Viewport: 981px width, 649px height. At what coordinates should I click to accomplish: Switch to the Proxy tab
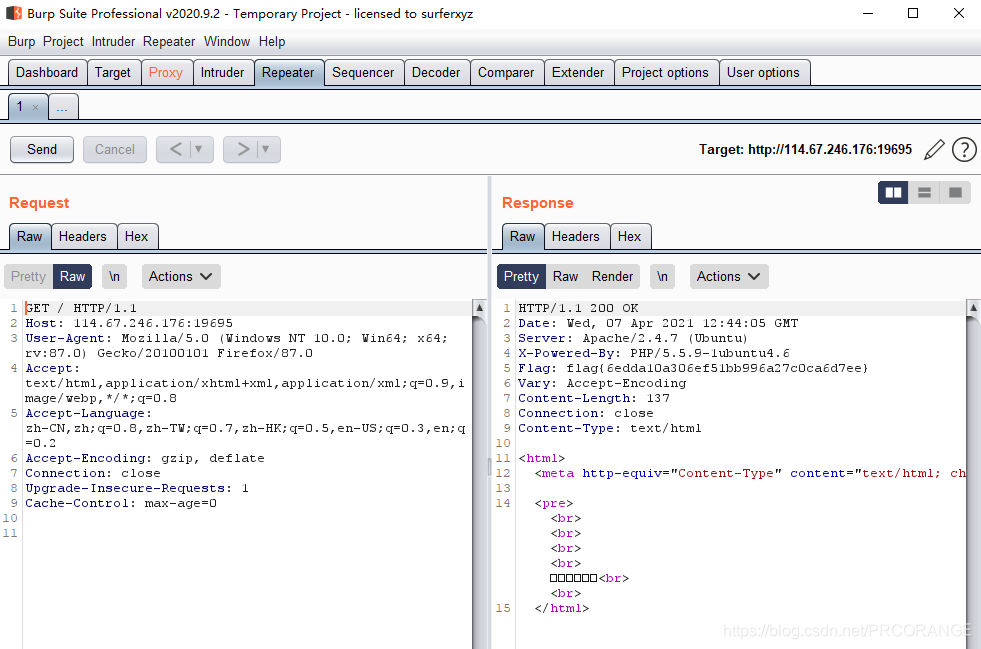pos(166,73)
